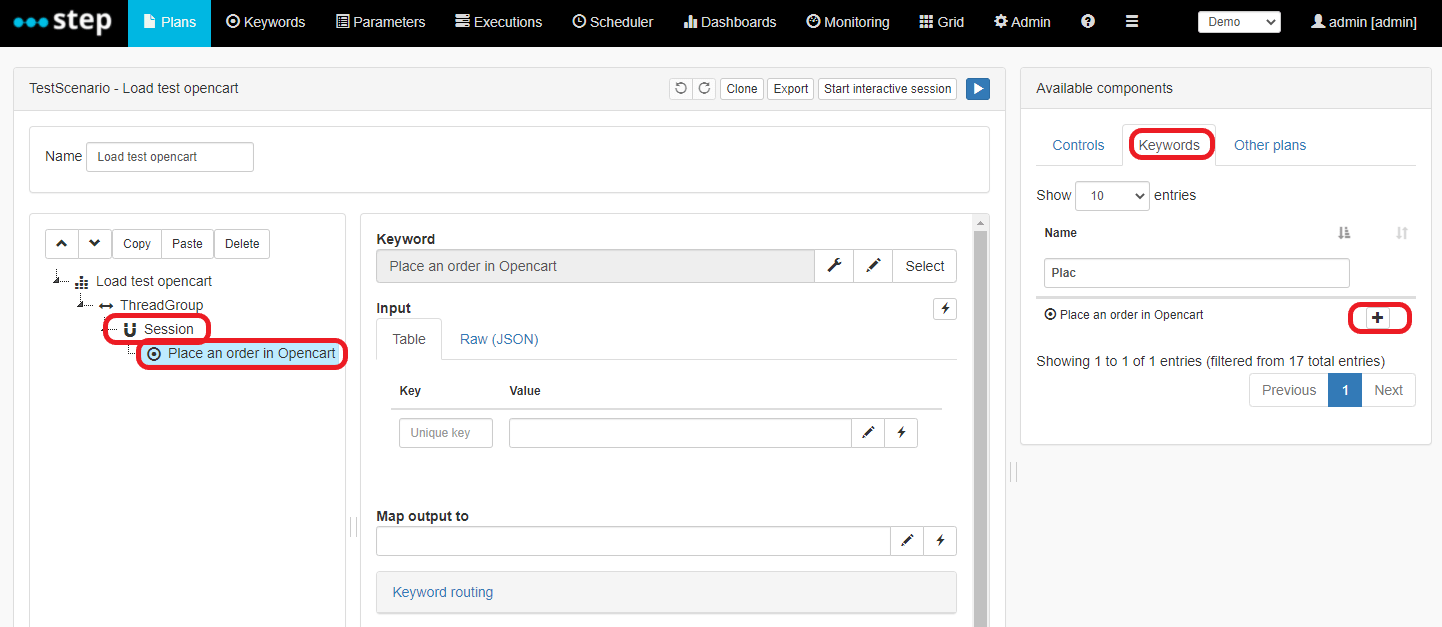Run the plan with the blue play icon
Viewport: 1442px width, 627px height.
point(977,88)
